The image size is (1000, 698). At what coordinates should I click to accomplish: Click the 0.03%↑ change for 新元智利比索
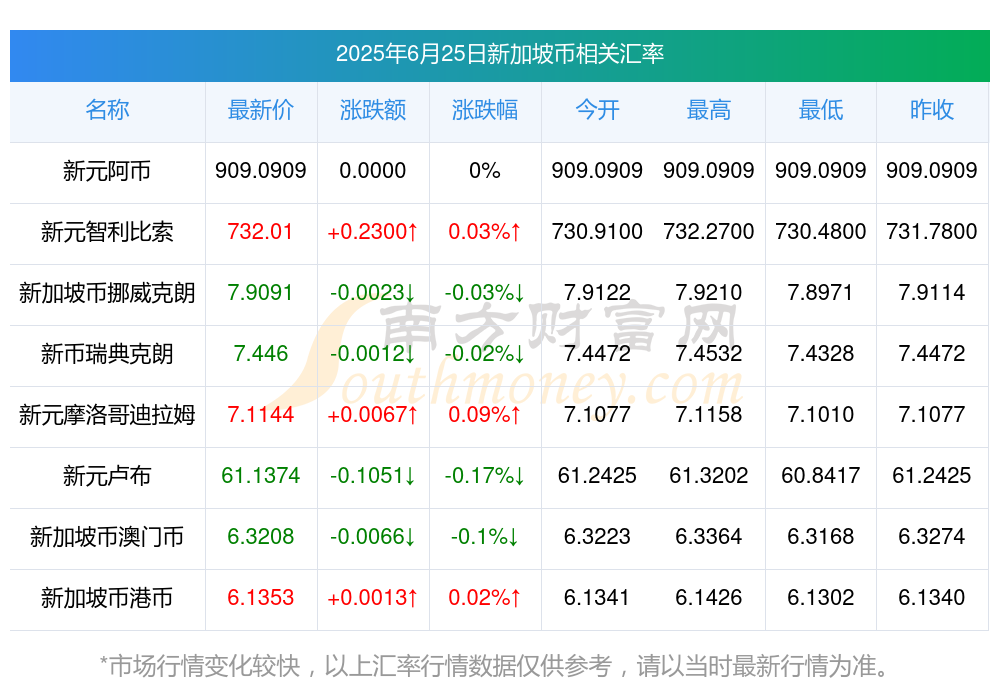[485, 232]
